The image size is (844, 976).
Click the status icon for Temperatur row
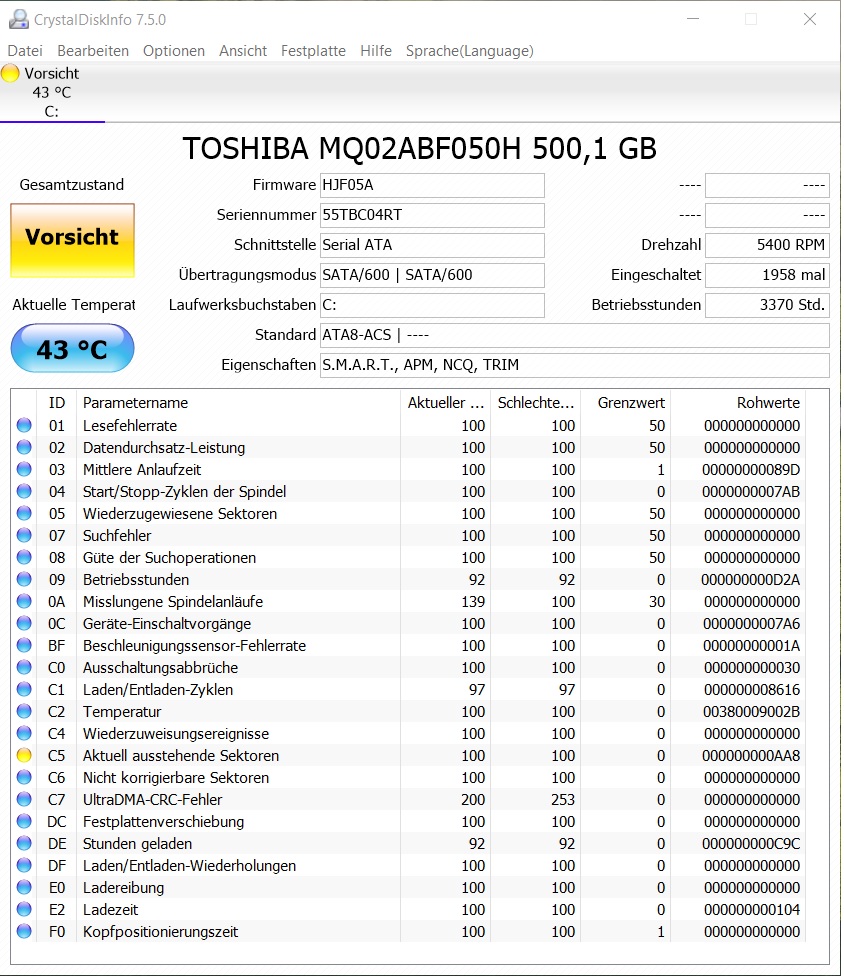24,711
